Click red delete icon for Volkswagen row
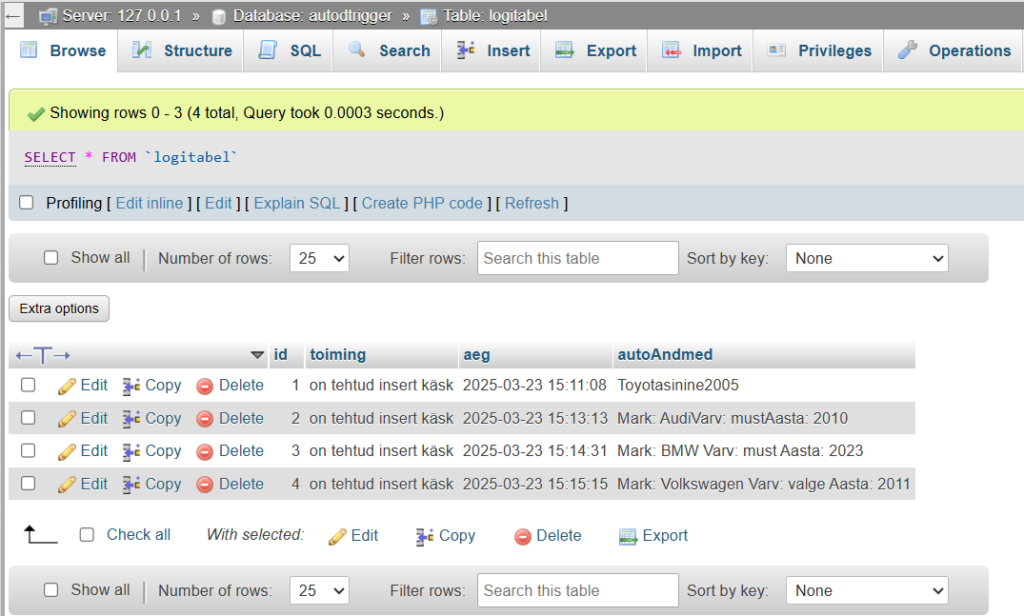1024x616 pixels. 205,484
